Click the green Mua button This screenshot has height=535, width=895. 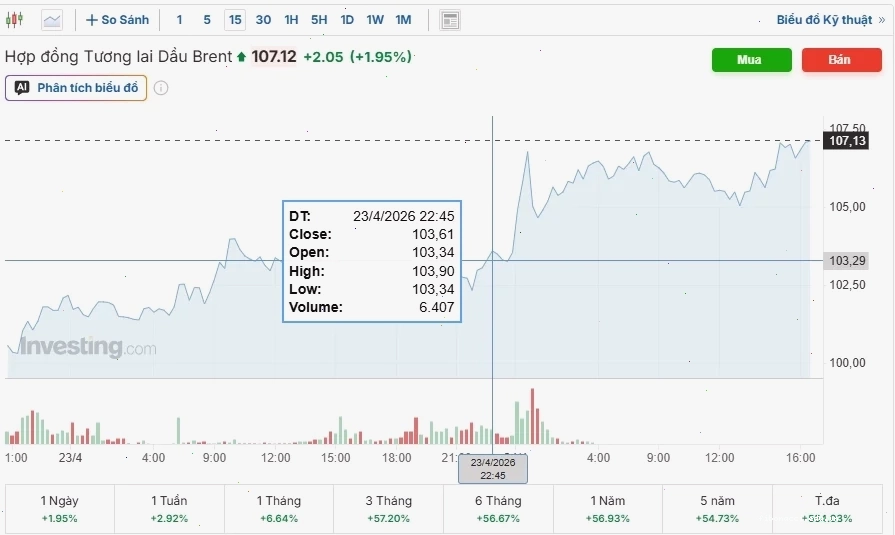coord(751,60)
